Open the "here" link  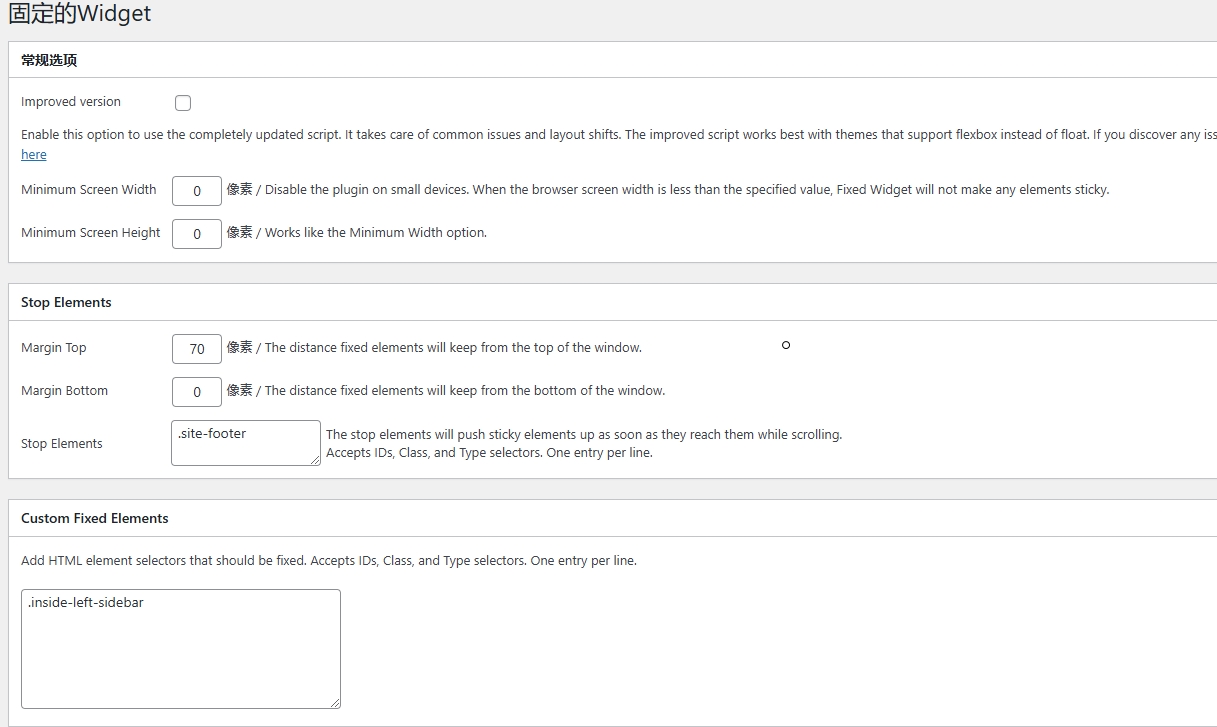[x=34, y=155]
